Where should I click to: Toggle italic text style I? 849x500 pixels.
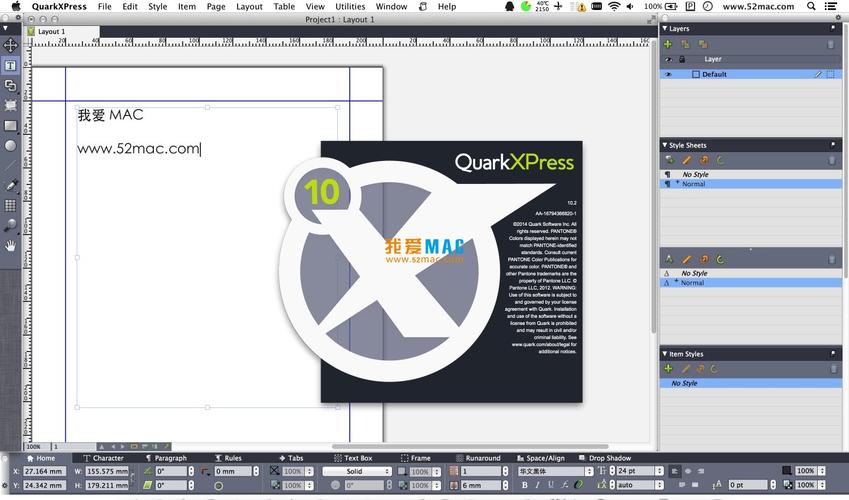(537, 485)
